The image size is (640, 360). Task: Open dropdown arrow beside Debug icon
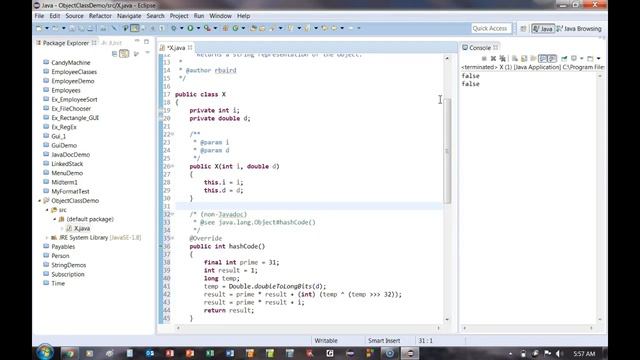click(182, 28)
